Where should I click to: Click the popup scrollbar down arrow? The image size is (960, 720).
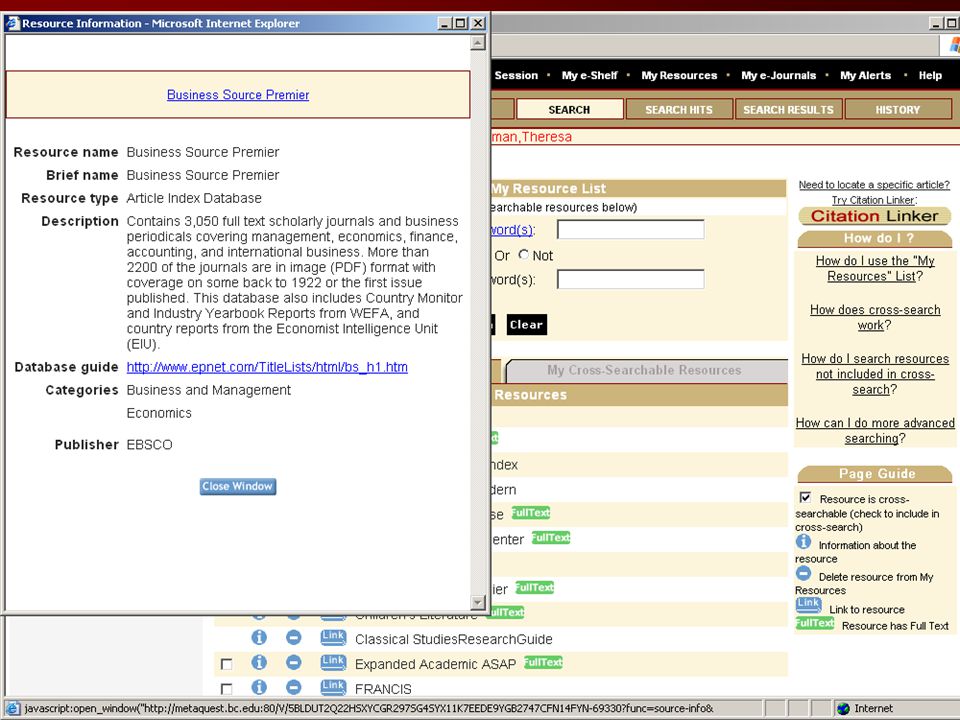478,602
